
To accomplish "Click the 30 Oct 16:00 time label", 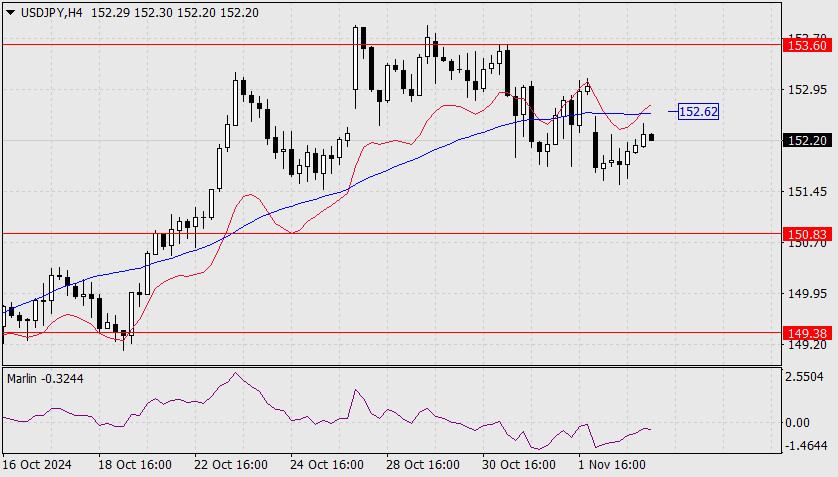I will tap(519, 465).
